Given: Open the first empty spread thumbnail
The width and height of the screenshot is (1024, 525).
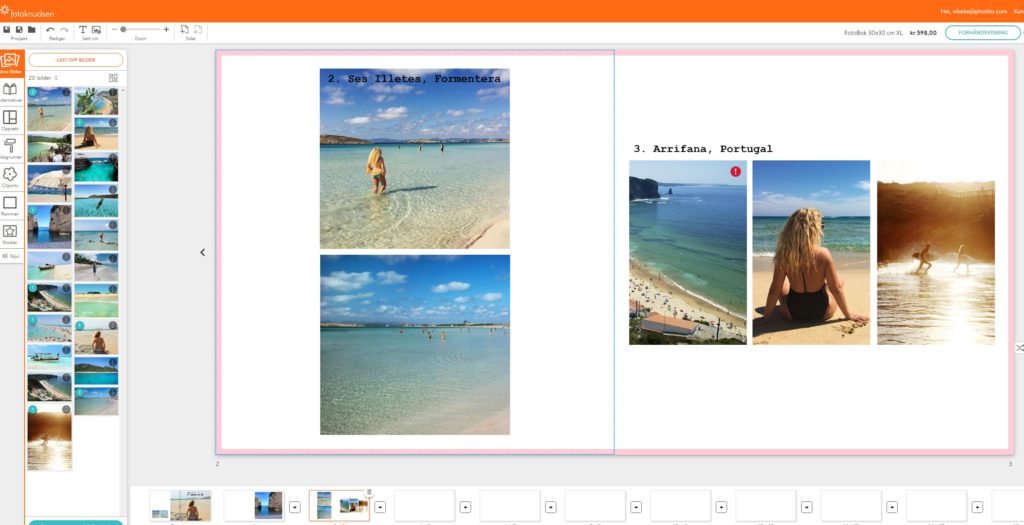Looking at the screenshot, I should (x=424, y=505).
